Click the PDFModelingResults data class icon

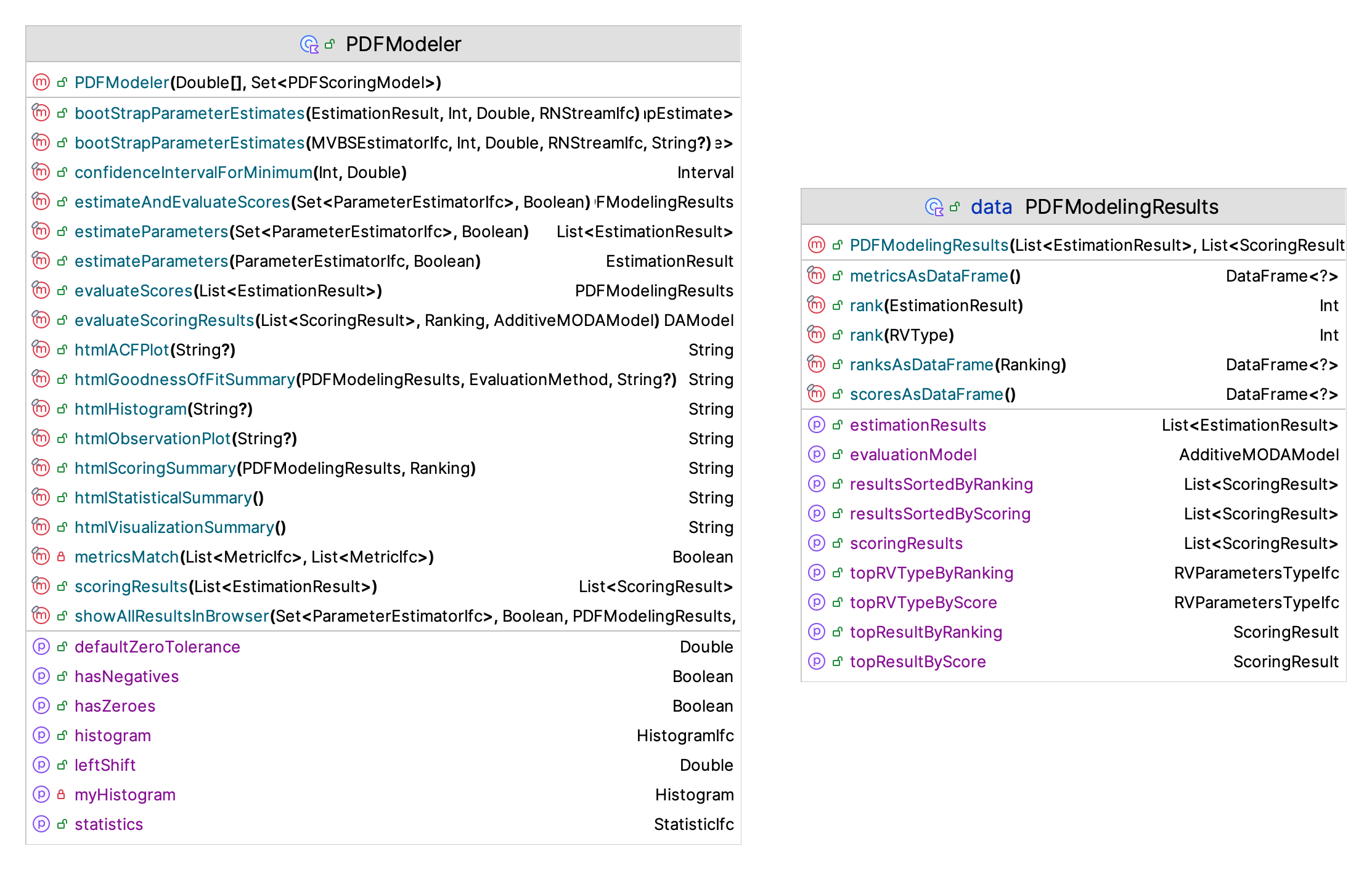pyautogui.click(x=934, y=207)
